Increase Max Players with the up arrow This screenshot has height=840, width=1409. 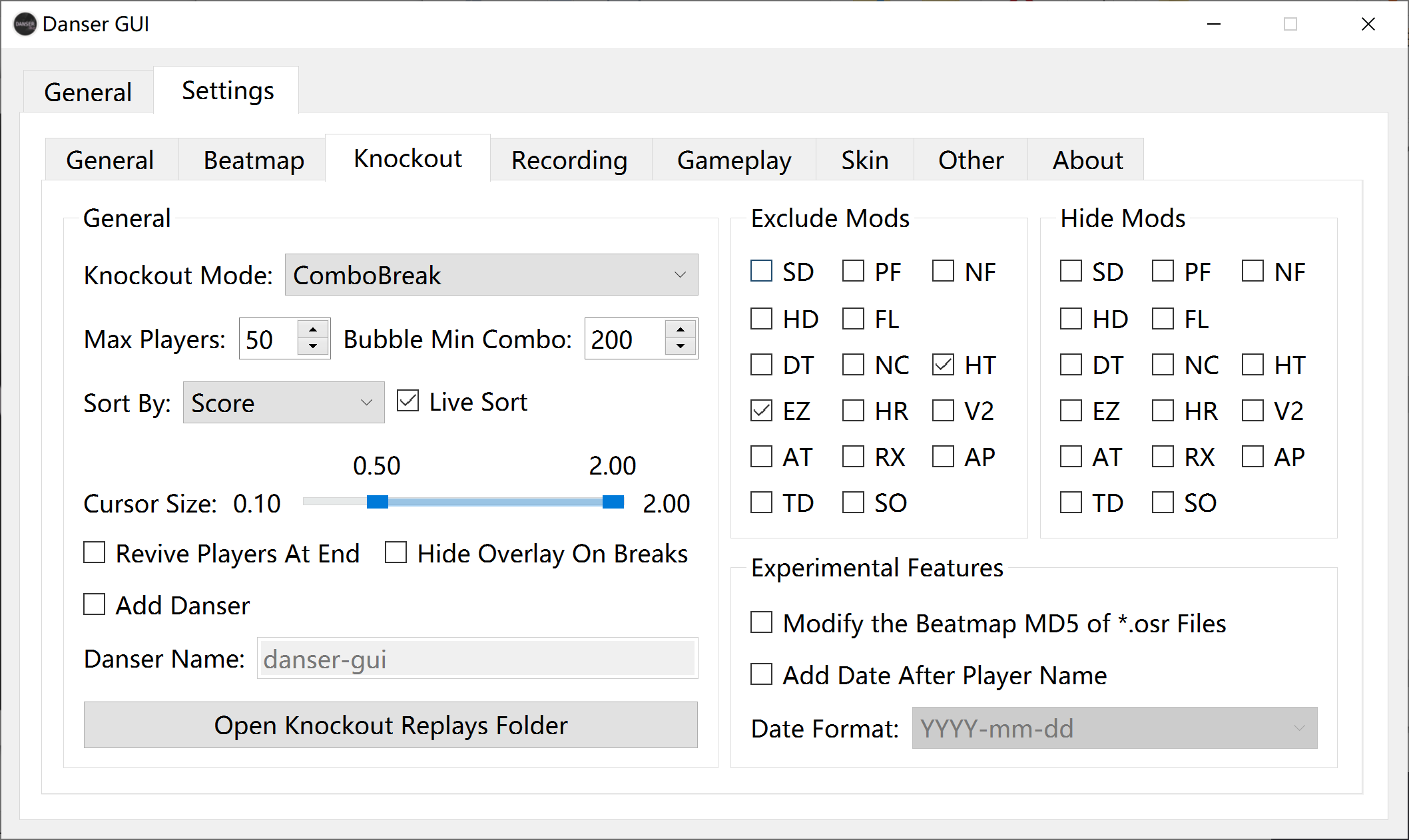[312, 330]
